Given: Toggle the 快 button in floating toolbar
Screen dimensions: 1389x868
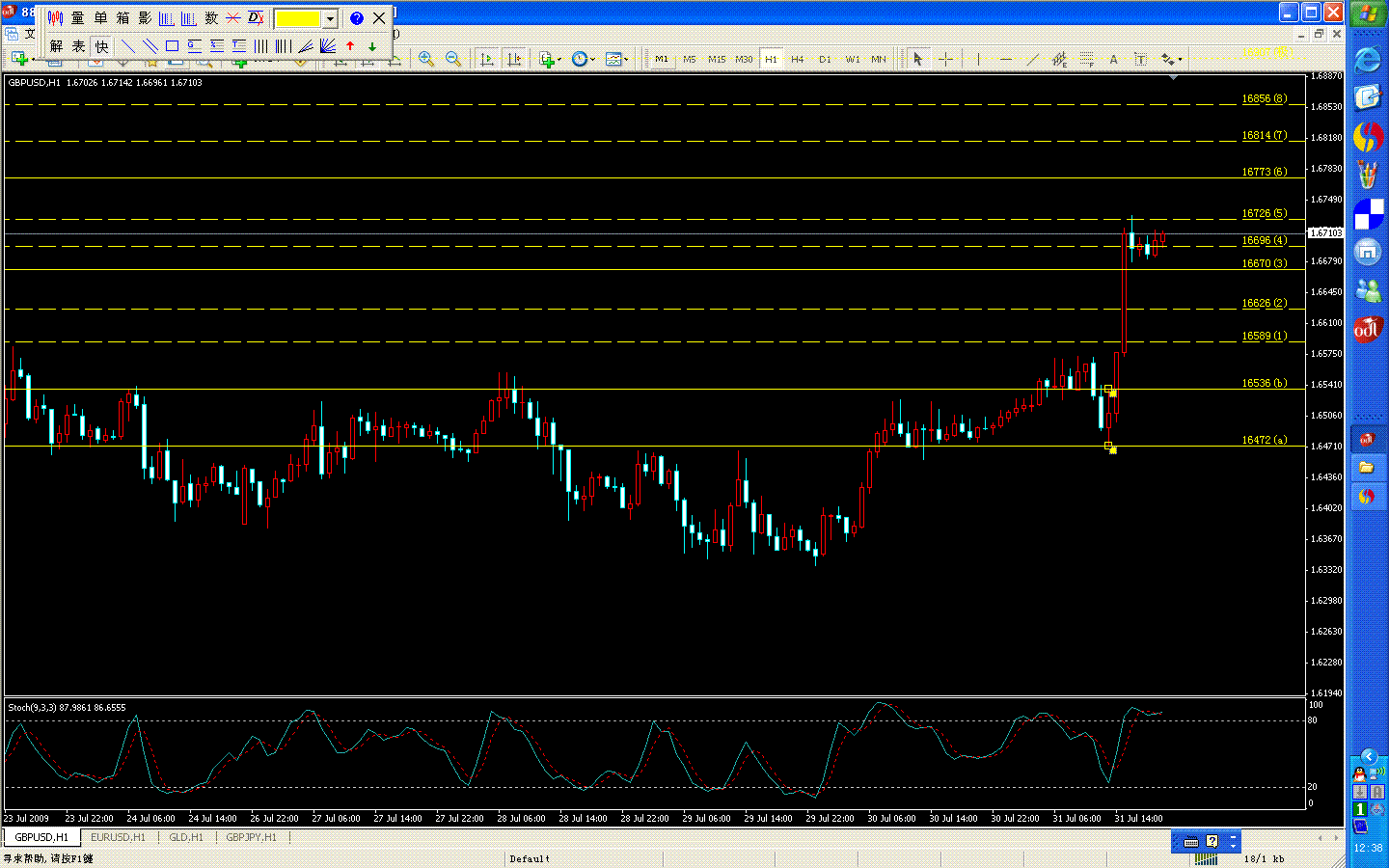Looking at the screenshot, I should [x=101, y=45].
